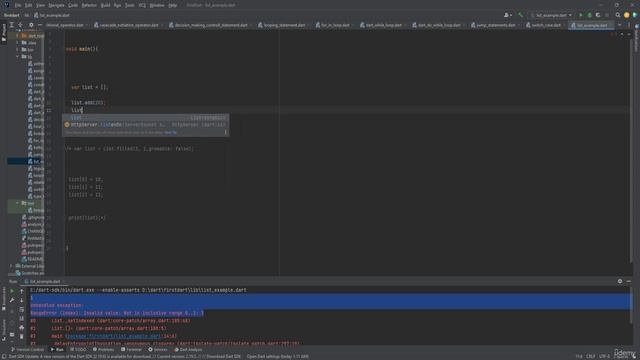Viewport: 640px width, 360px height.
Task: Click the hammer Build Project icon
Action: 520,15
